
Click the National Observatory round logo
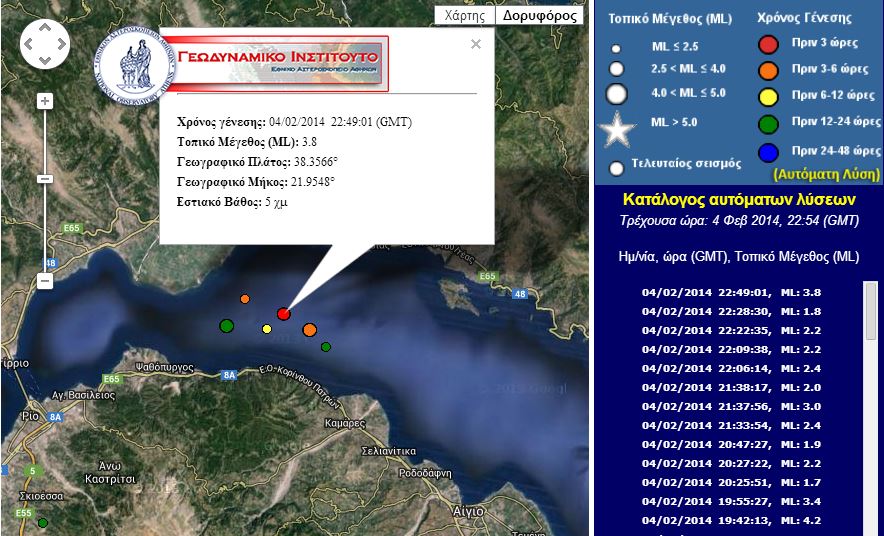135,67
